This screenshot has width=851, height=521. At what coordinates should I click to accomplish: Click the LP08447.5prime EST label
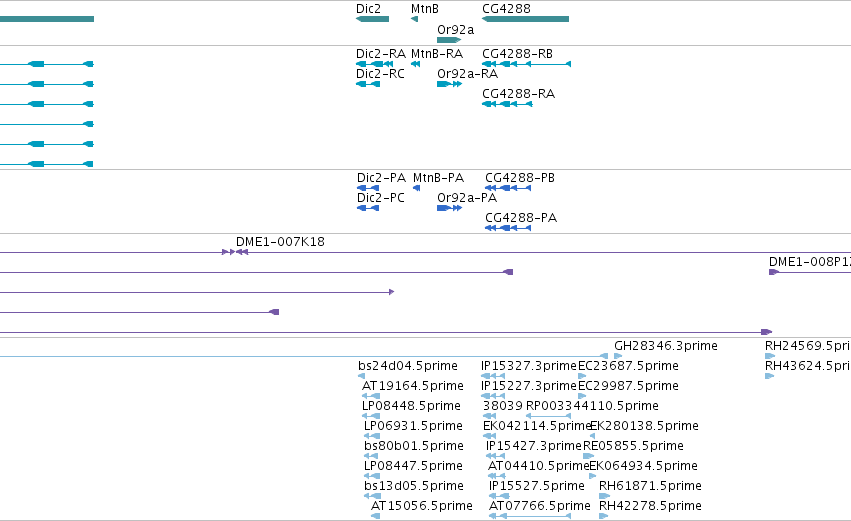tap(413, 466)
